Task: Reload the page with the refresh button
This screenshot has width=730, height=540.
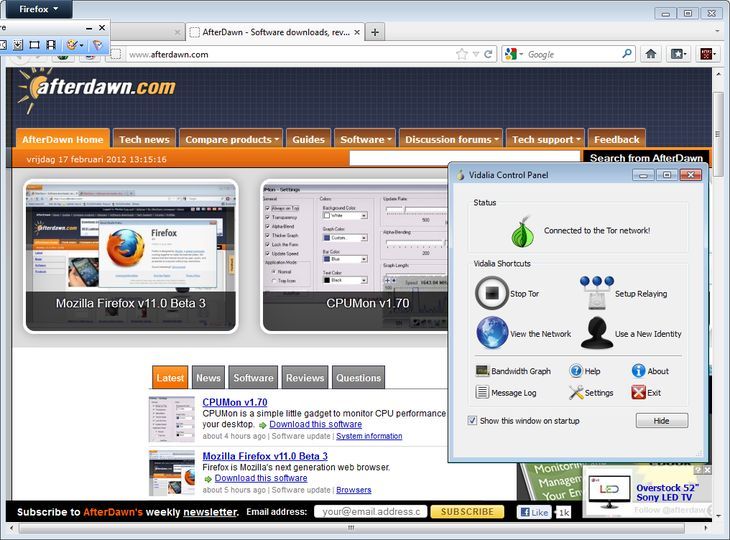Action: click(x=488, y=54)
